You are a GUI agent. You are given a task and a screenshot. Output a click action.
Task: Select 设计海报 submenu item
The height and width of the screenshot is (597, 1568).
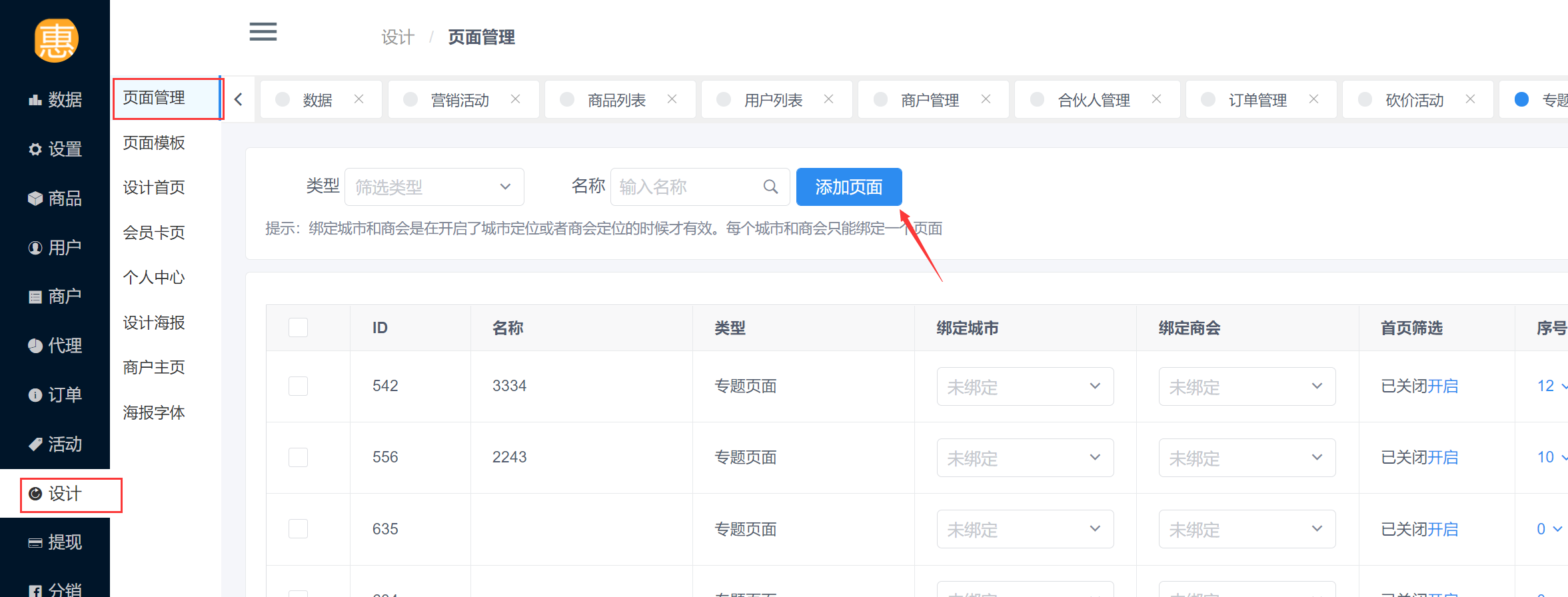tap(154, 323)
